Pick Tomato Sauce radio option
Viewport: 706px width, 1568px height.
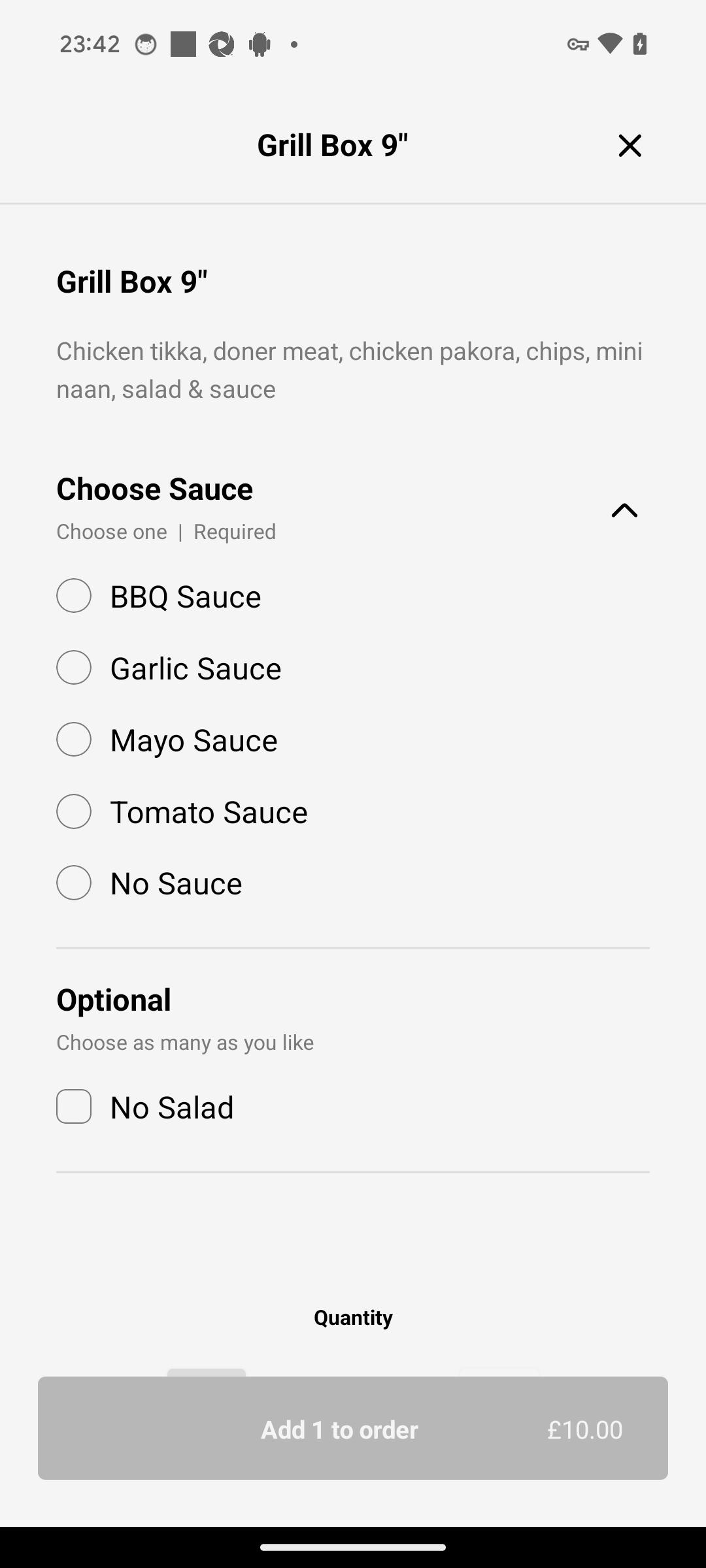pyautogui.click(x=74, y=811)
